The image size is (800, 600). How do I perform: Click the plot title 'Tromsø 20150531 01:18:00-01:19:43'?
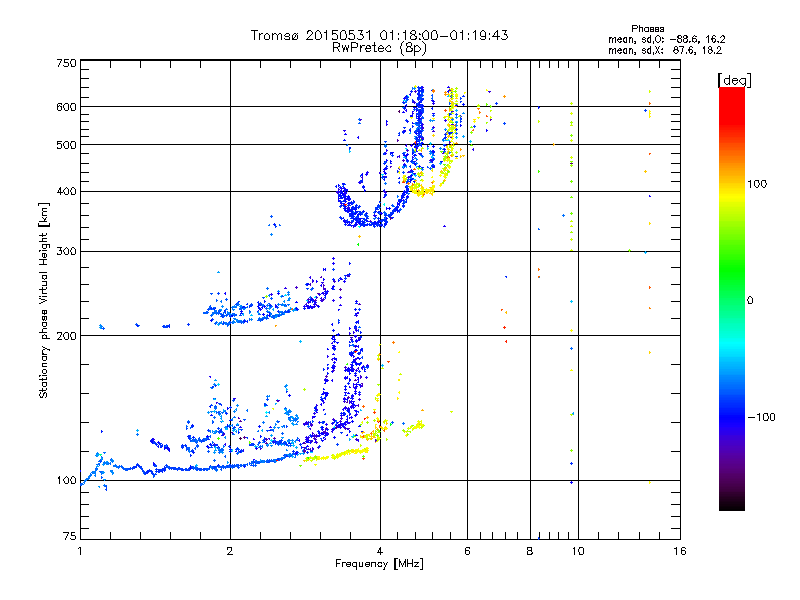[x=379, y=35]
